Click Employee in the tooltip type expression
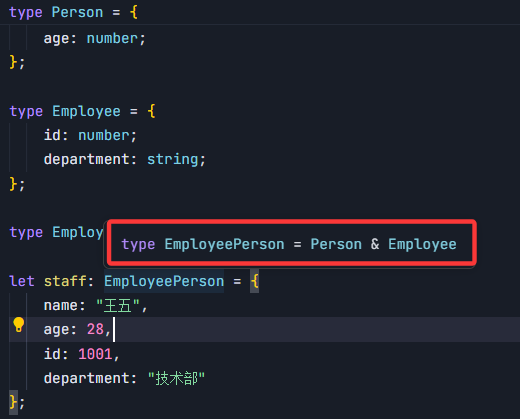This screenshot has width=520, height=419. click(x=422, y=244)
